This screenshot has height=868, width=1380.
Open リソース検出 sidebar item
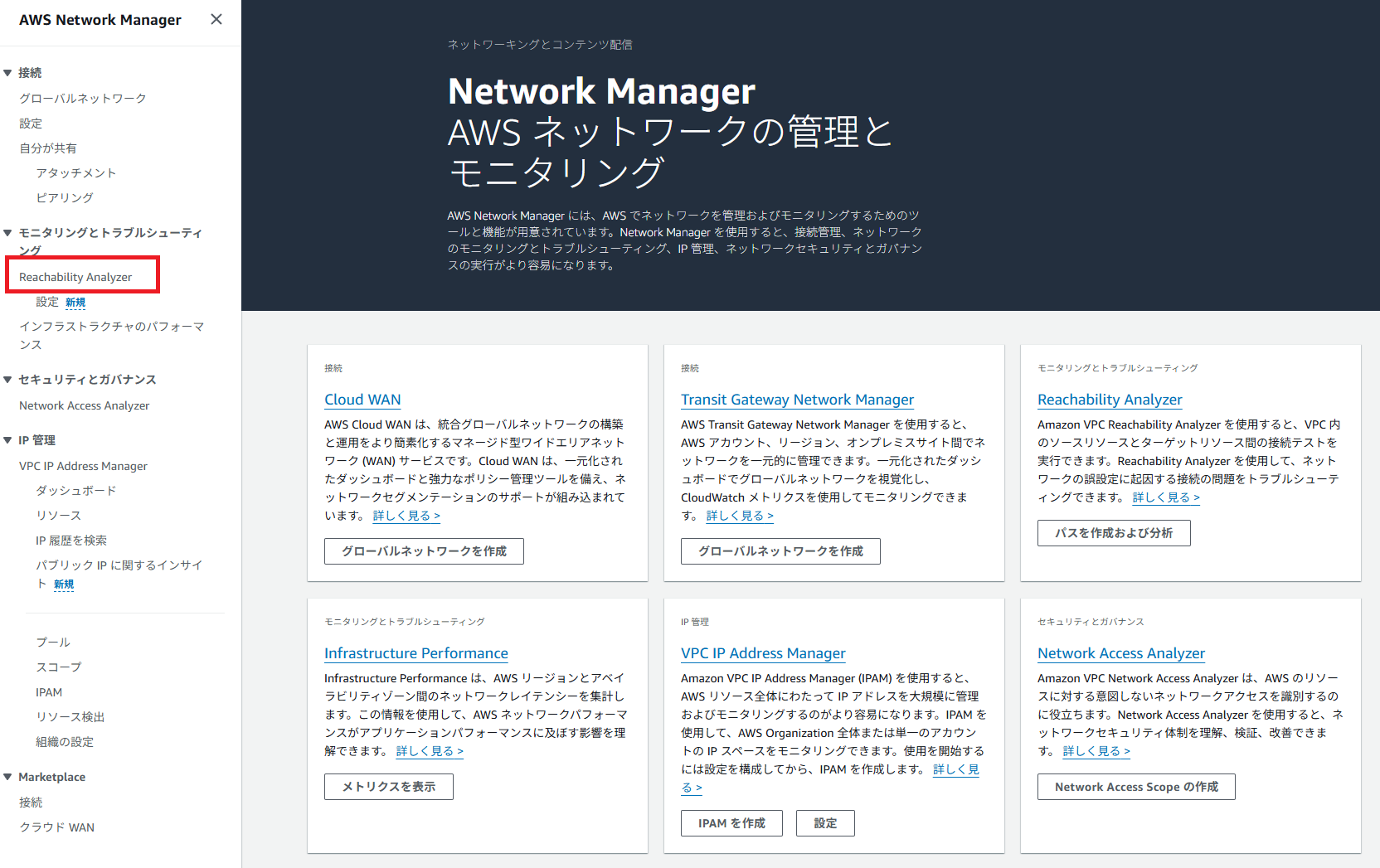[70, 717]
